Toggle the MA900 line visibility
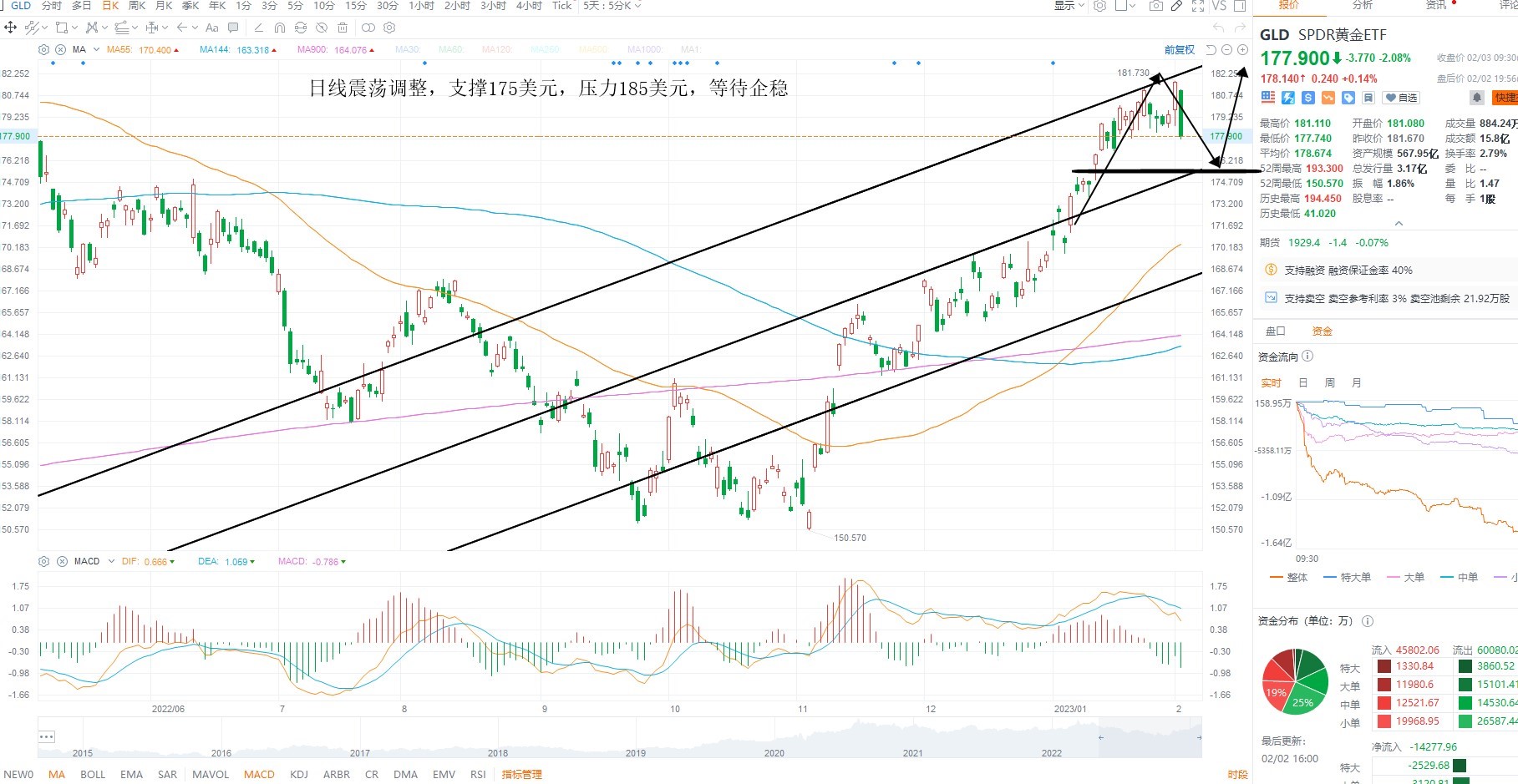The height and width of the screenshot is (784, 1518). (x=336, y=50)
